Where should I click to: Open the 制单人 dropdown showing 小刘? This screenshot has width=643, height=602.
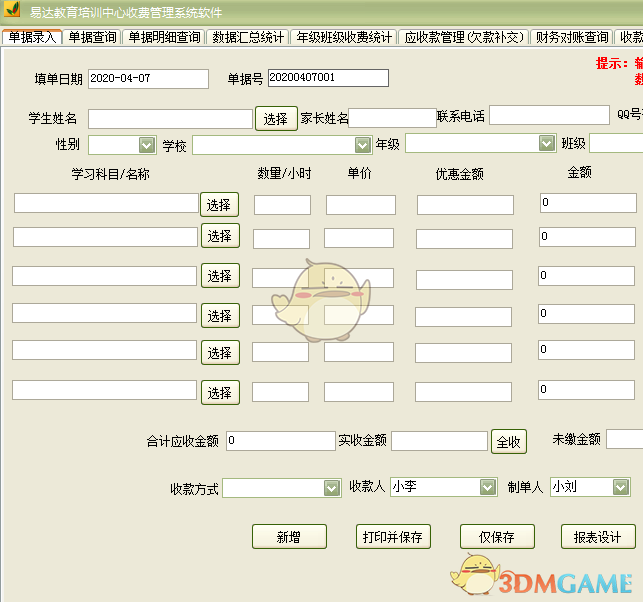(x=590, y=487)
